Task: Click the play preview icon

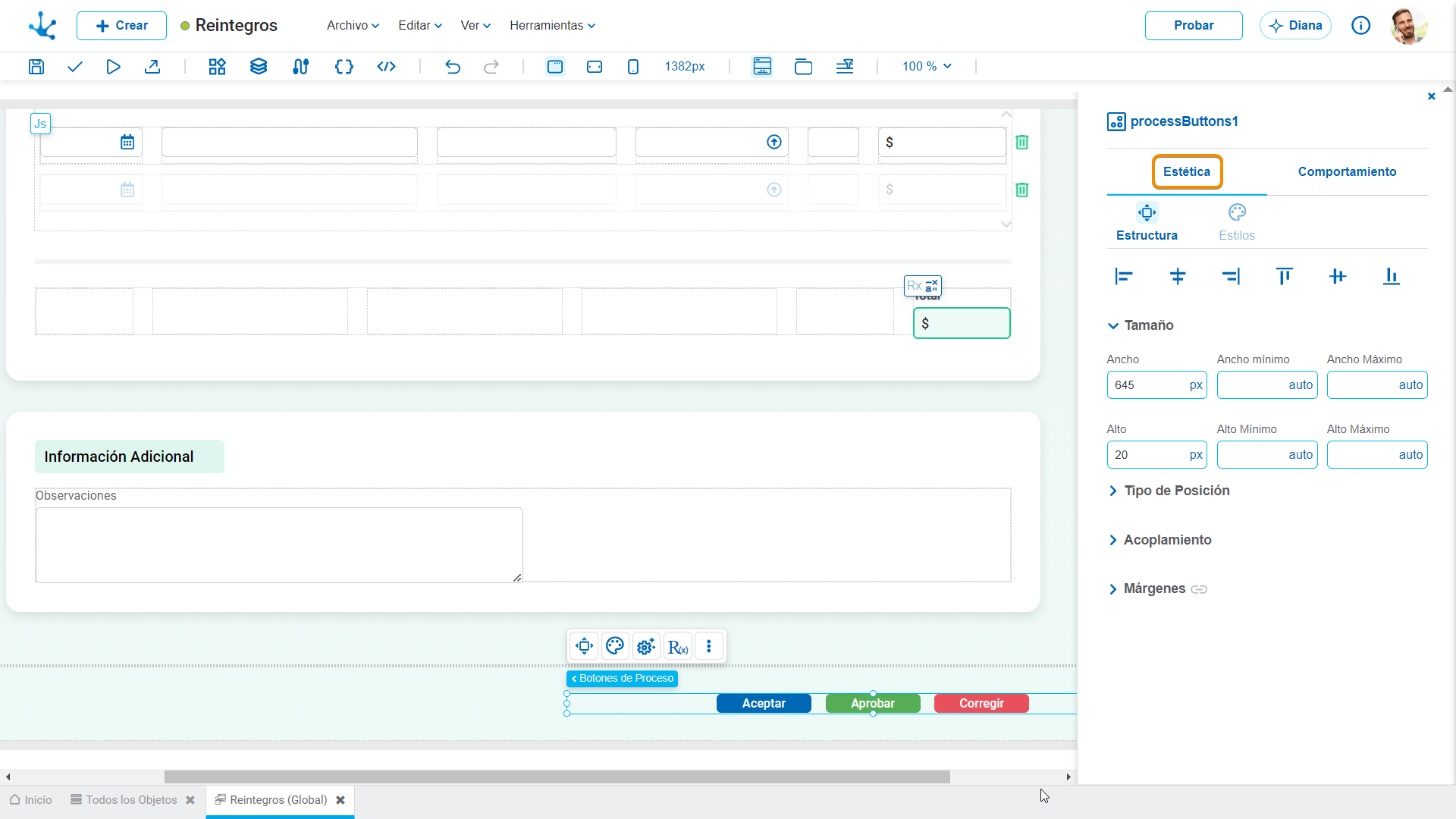Action: pos(113,67)
